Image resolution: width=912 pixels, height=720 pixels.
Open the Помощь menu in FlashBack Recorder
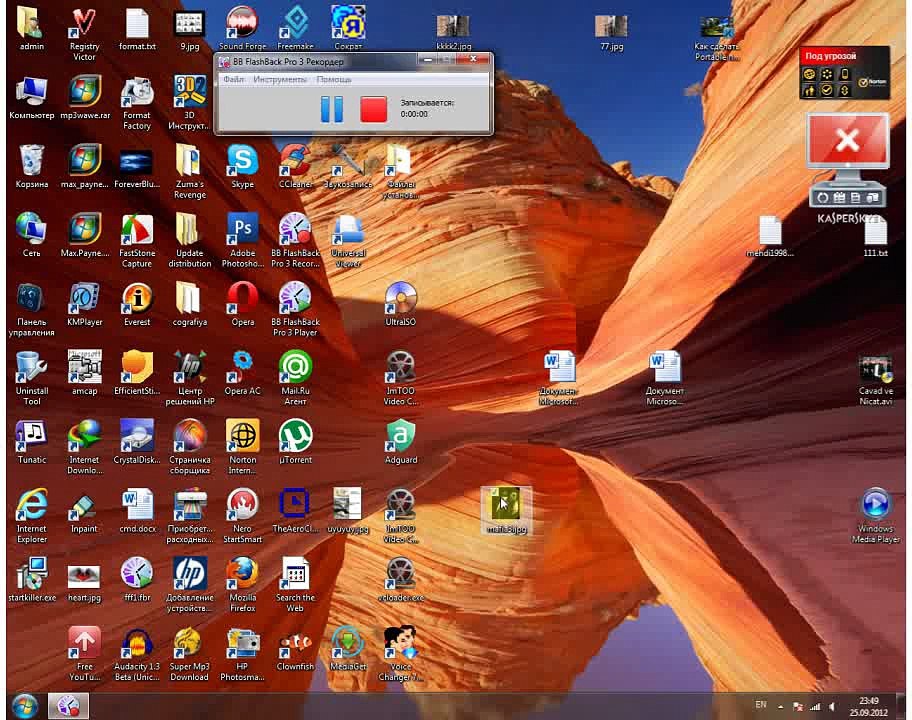coord(334,80)
